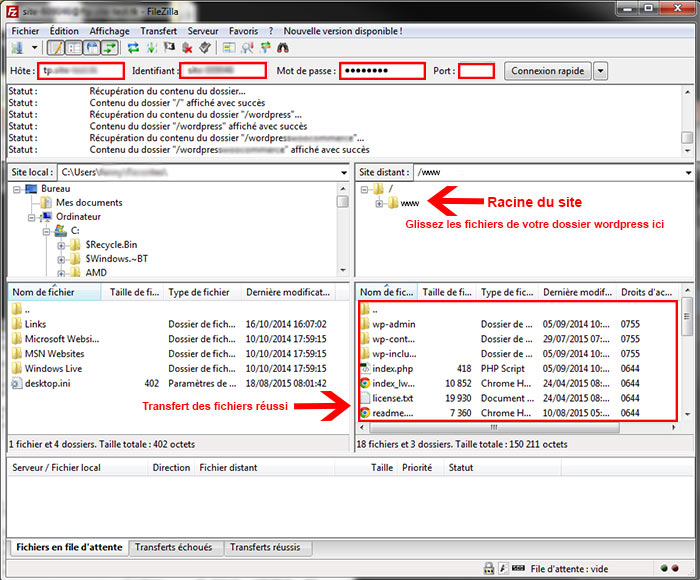
Task: Reconnect to the last server
Action: [x=205, y=47]
